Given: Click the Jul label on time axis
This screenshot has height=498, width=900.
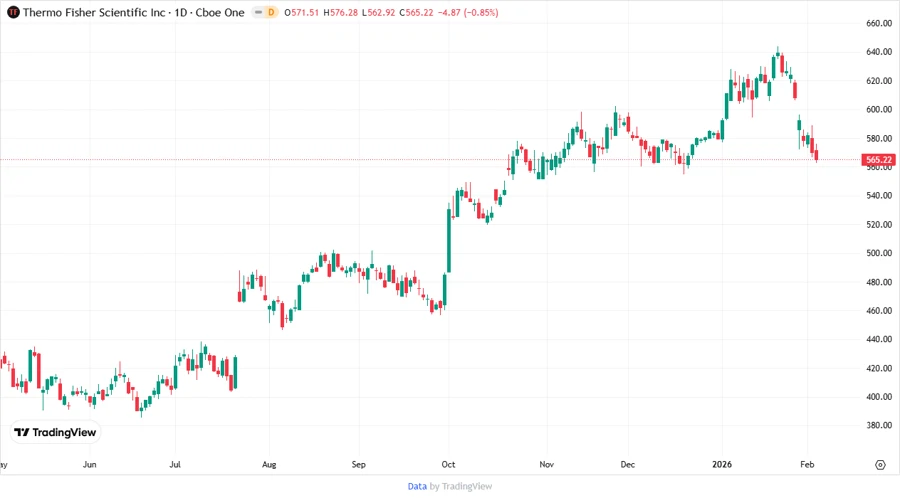Looking at the screenshot, I should point(175,464).
